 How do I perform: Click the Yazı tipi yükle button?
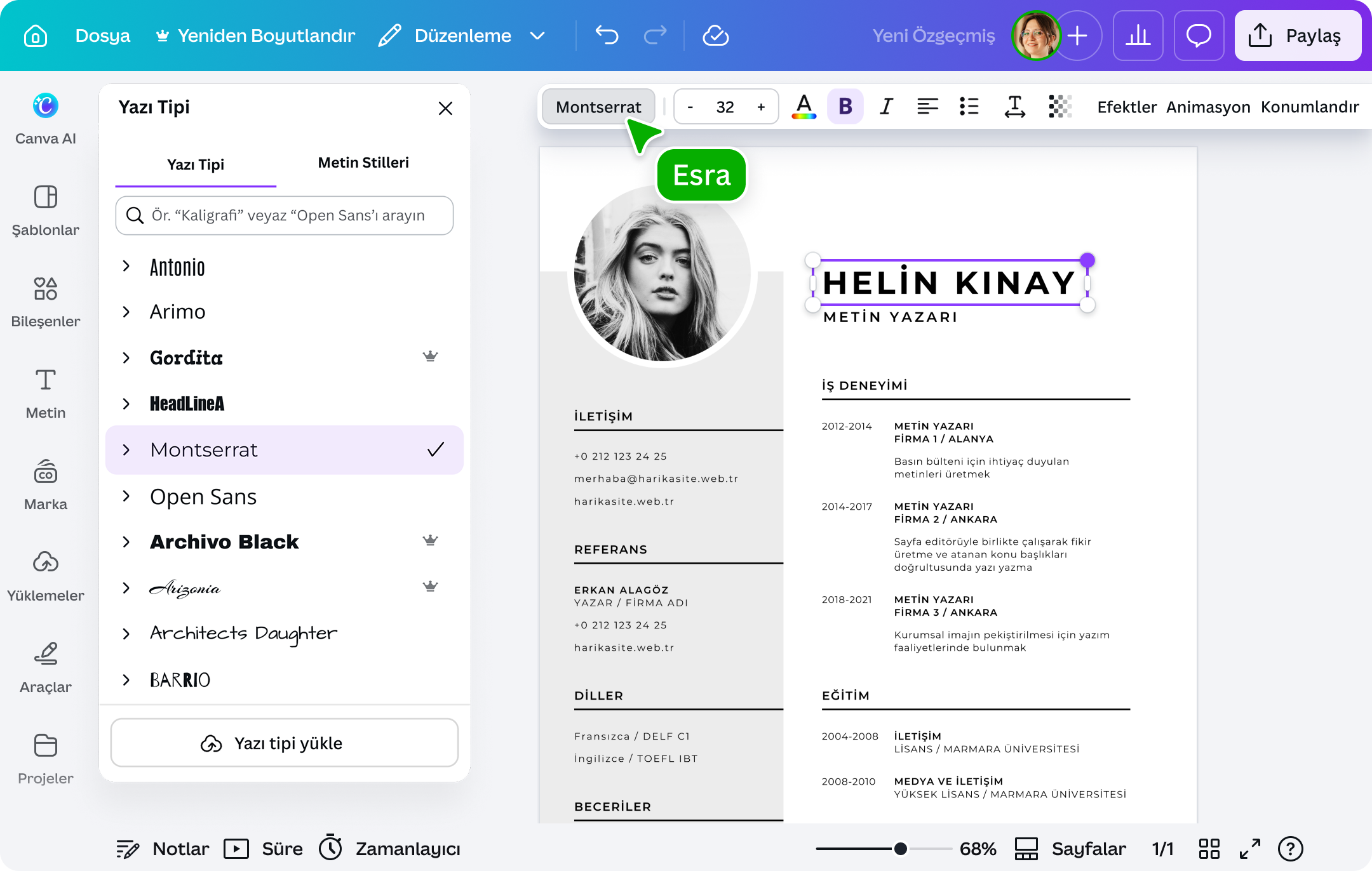click(285, 743)
